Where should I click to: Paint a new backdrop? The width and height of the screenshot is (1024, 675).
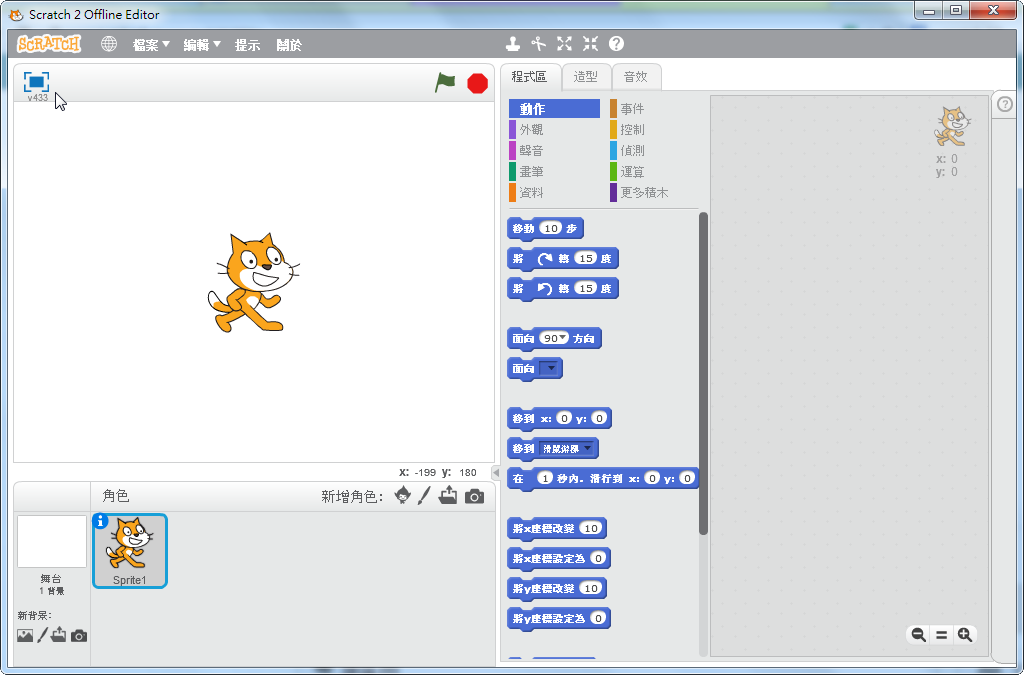[x=42, y=635]
